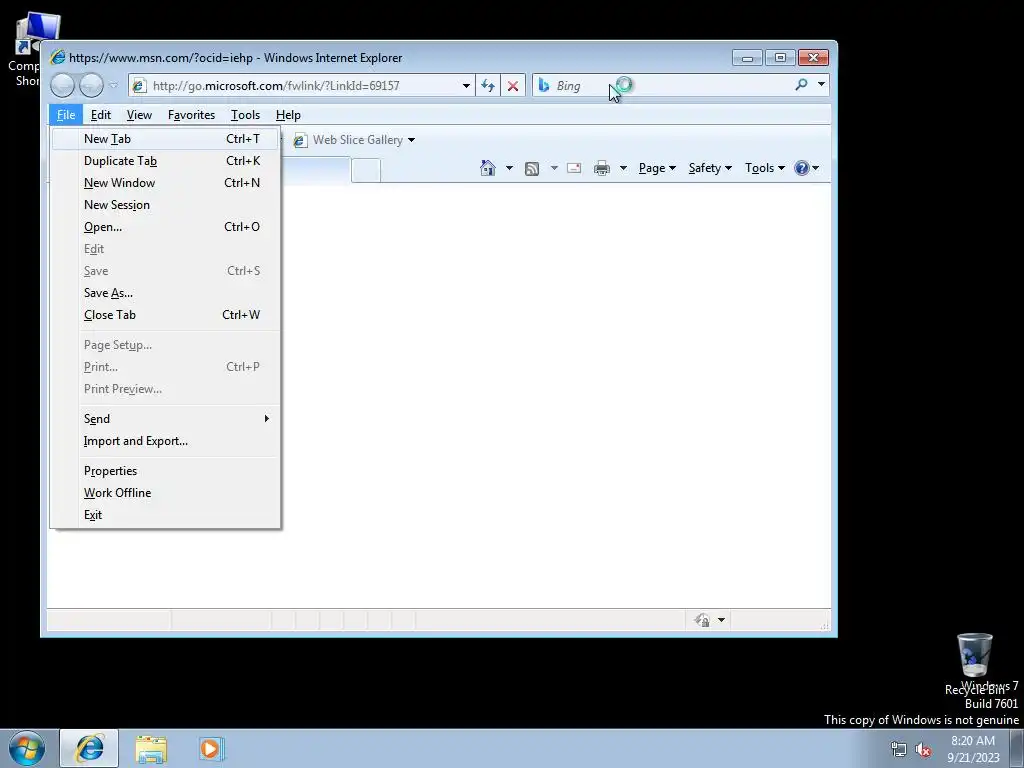Open Web Slice Gallery favorites link

(354, 140)
